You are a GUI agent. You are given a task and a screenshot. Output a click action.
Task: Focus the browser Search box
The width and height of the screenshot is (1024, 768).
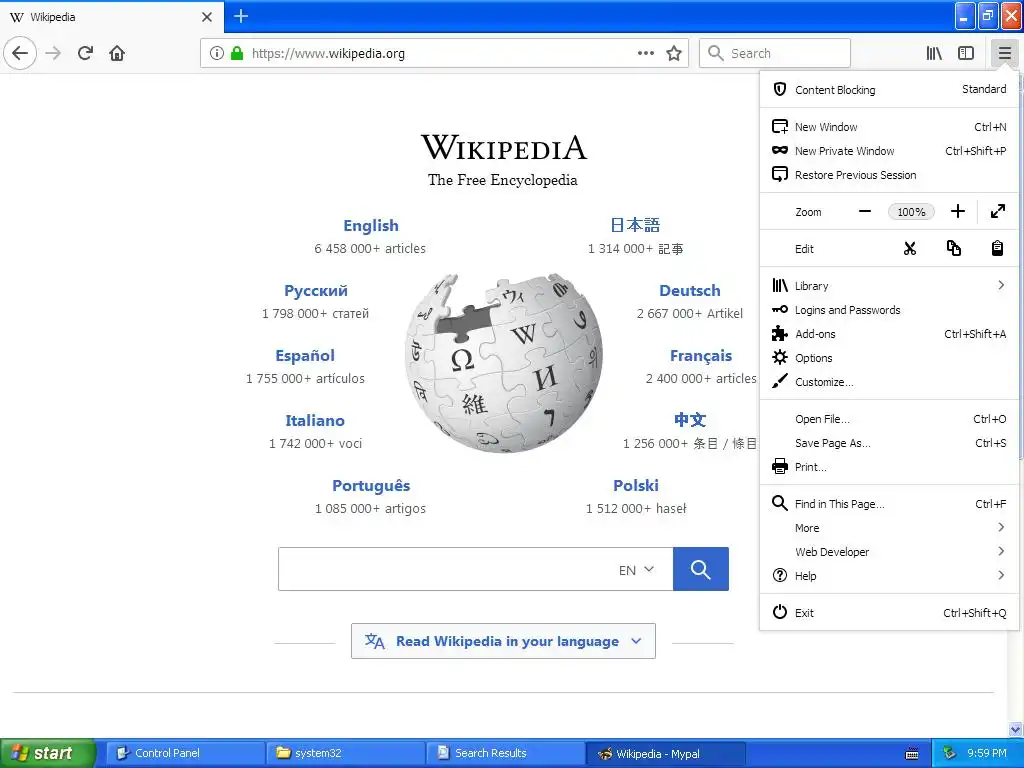point(775,53)
